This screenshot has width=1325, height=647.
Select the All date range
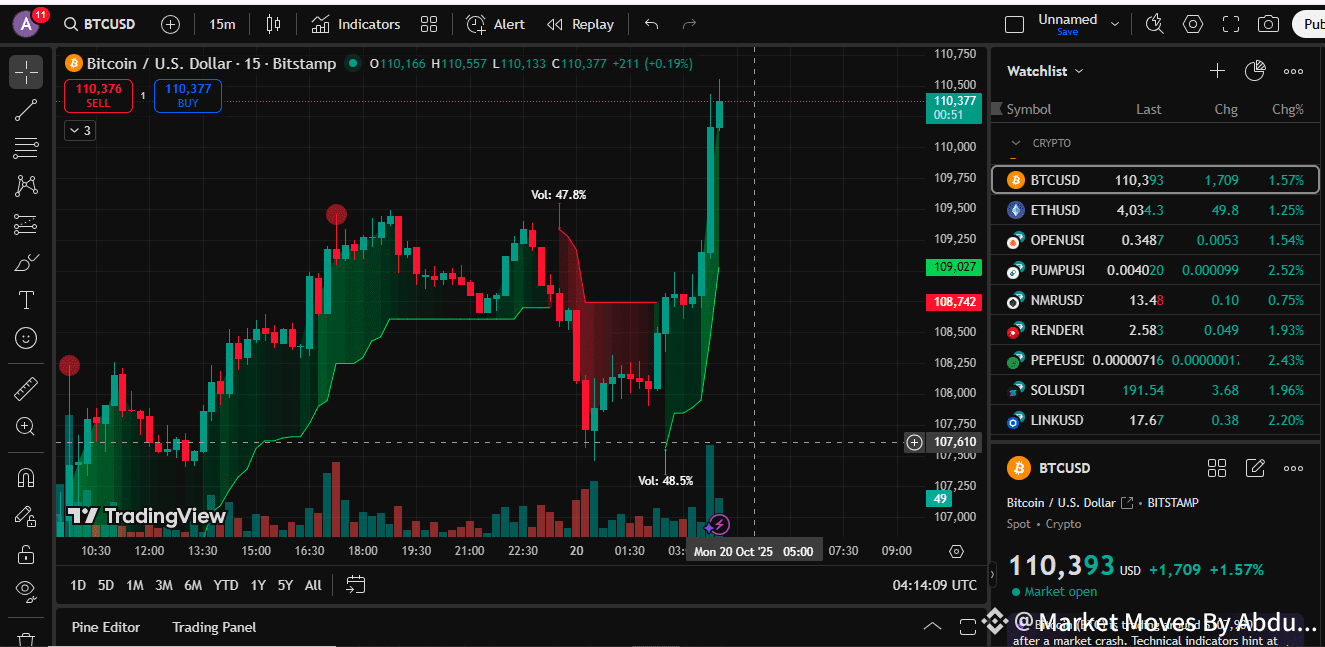click(313, 585)
